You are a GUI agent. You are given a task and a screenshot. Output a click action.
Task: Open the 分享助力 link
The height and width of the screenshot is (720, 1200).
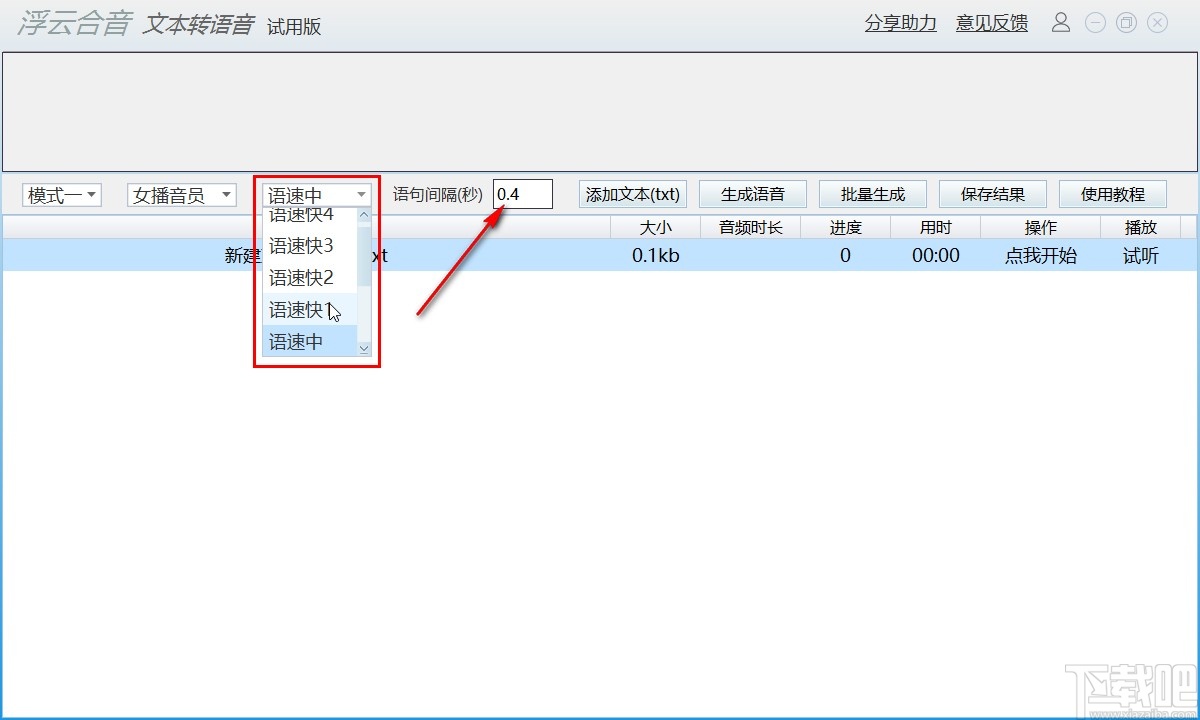(899, 23)
